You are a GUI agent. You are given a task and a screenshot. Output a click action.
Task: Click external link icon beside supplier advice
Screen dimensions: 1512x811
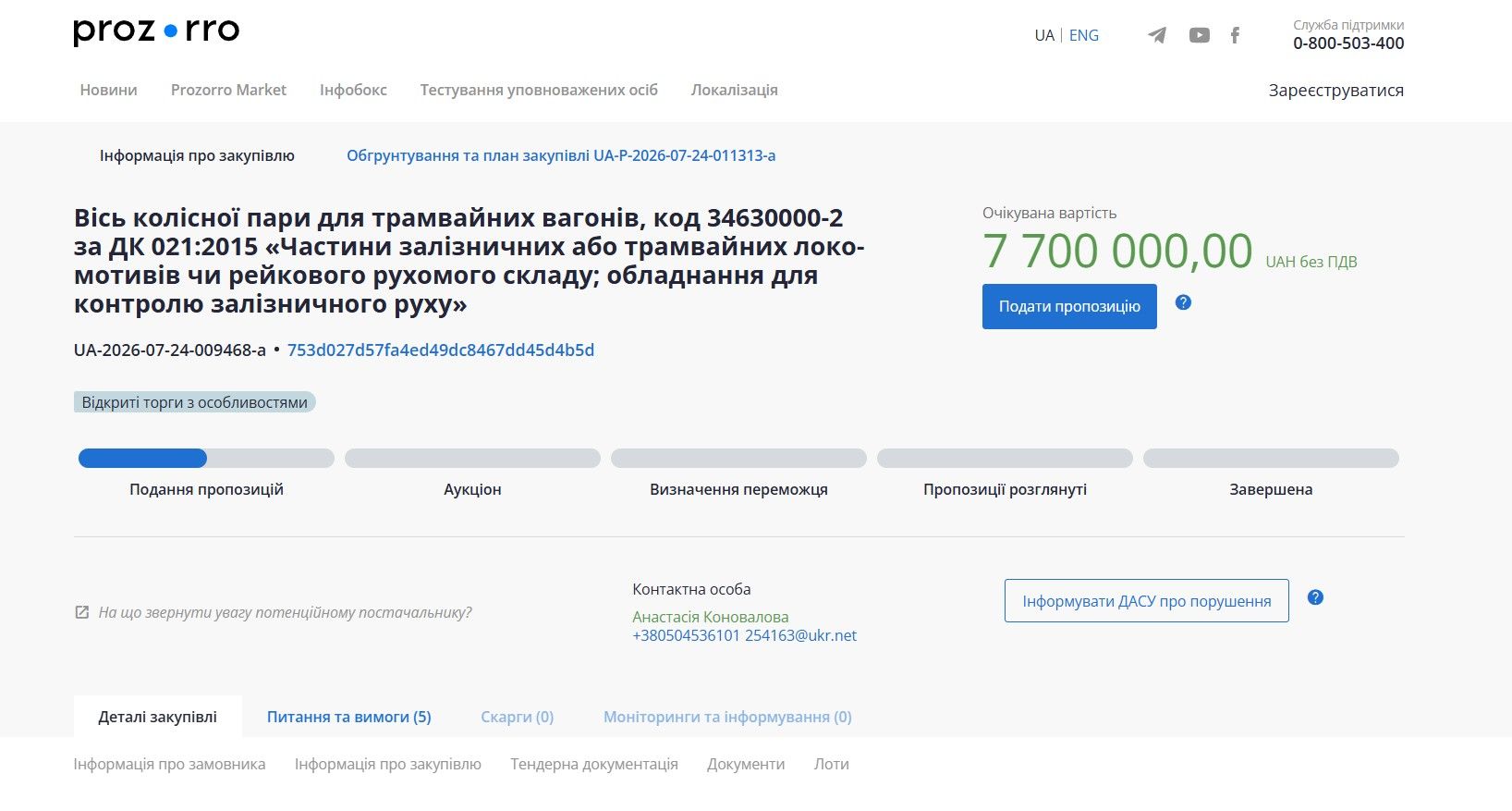point(82,612)
